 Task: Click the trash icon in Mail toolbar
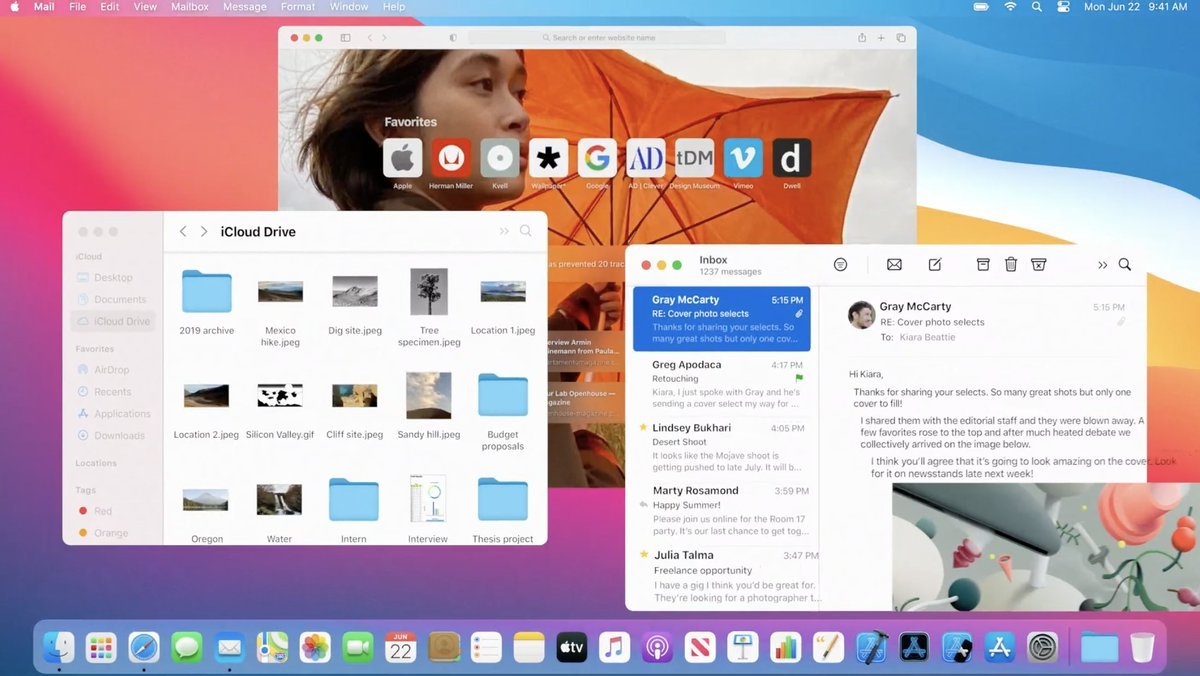click(1011, 264)
